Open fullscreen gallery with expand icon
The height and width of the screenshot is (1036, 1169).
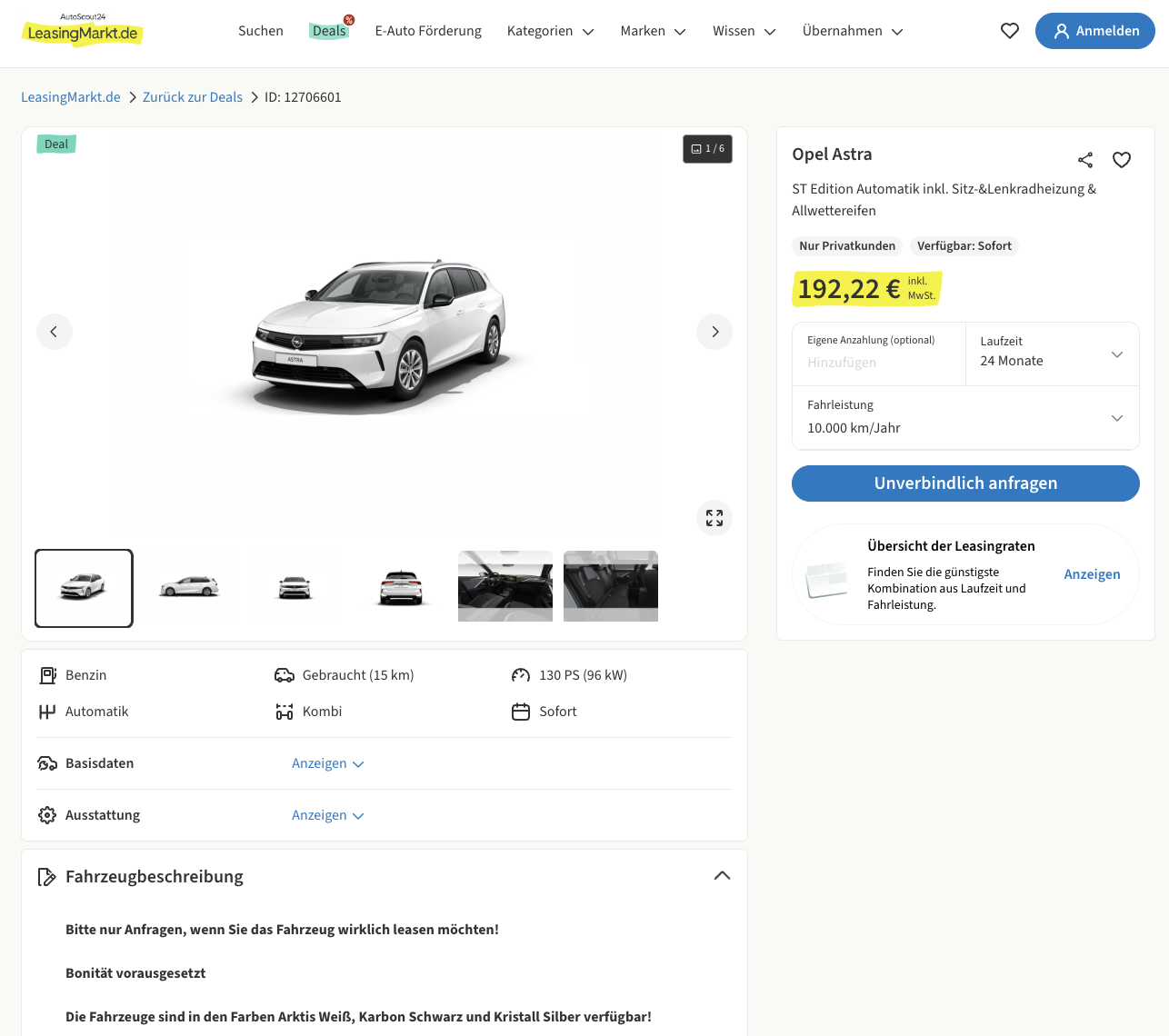pos(714,518)
